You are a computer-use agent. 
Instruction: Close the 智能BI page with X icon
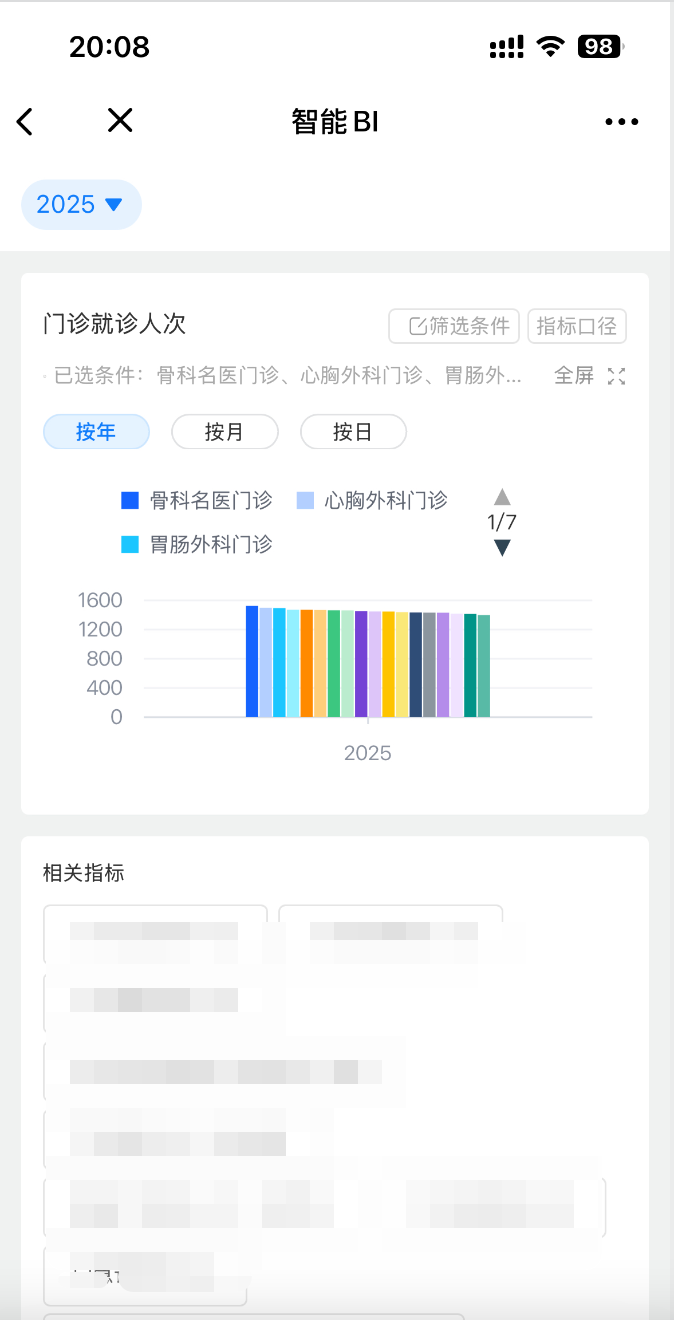(120, 121)
